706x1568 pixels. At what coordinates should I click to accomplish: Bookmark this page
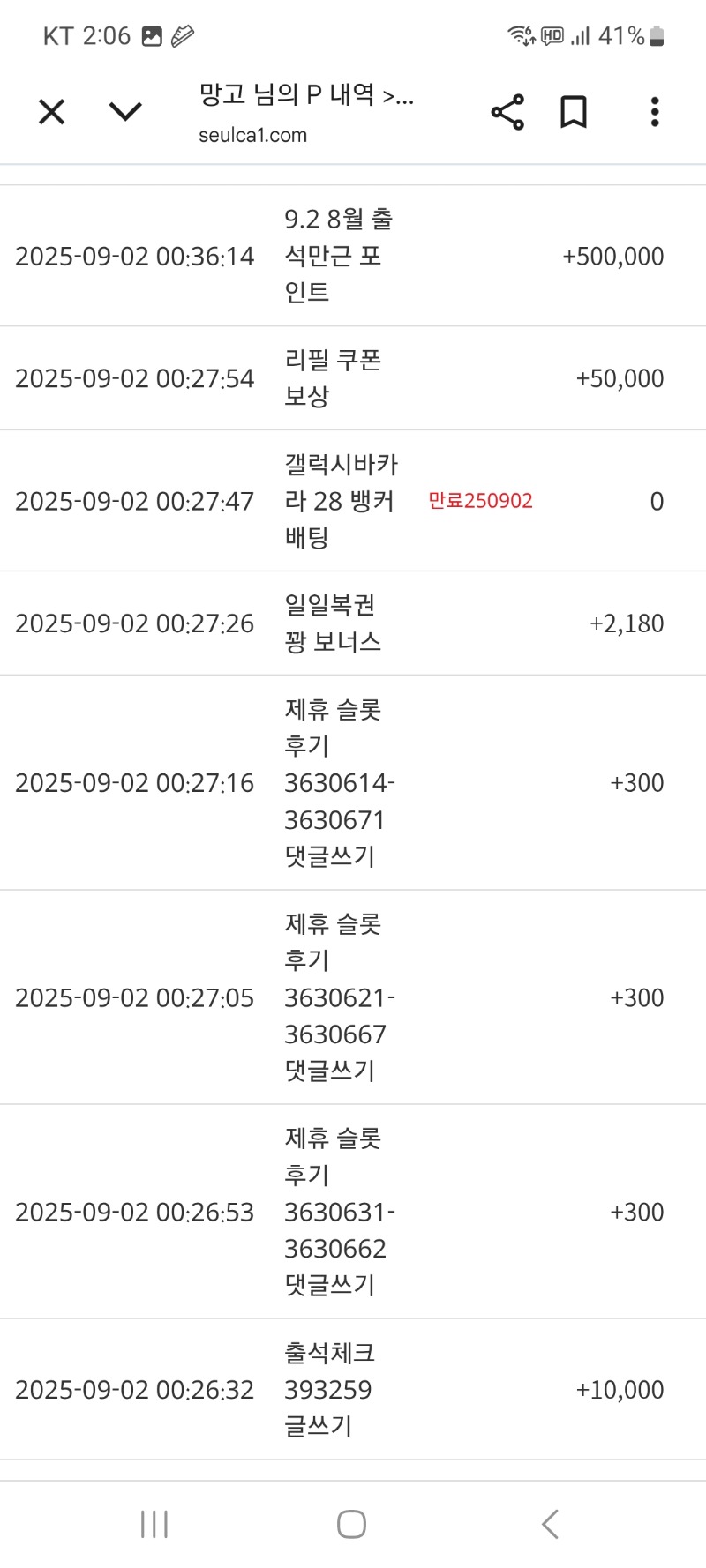pos(574,112)
